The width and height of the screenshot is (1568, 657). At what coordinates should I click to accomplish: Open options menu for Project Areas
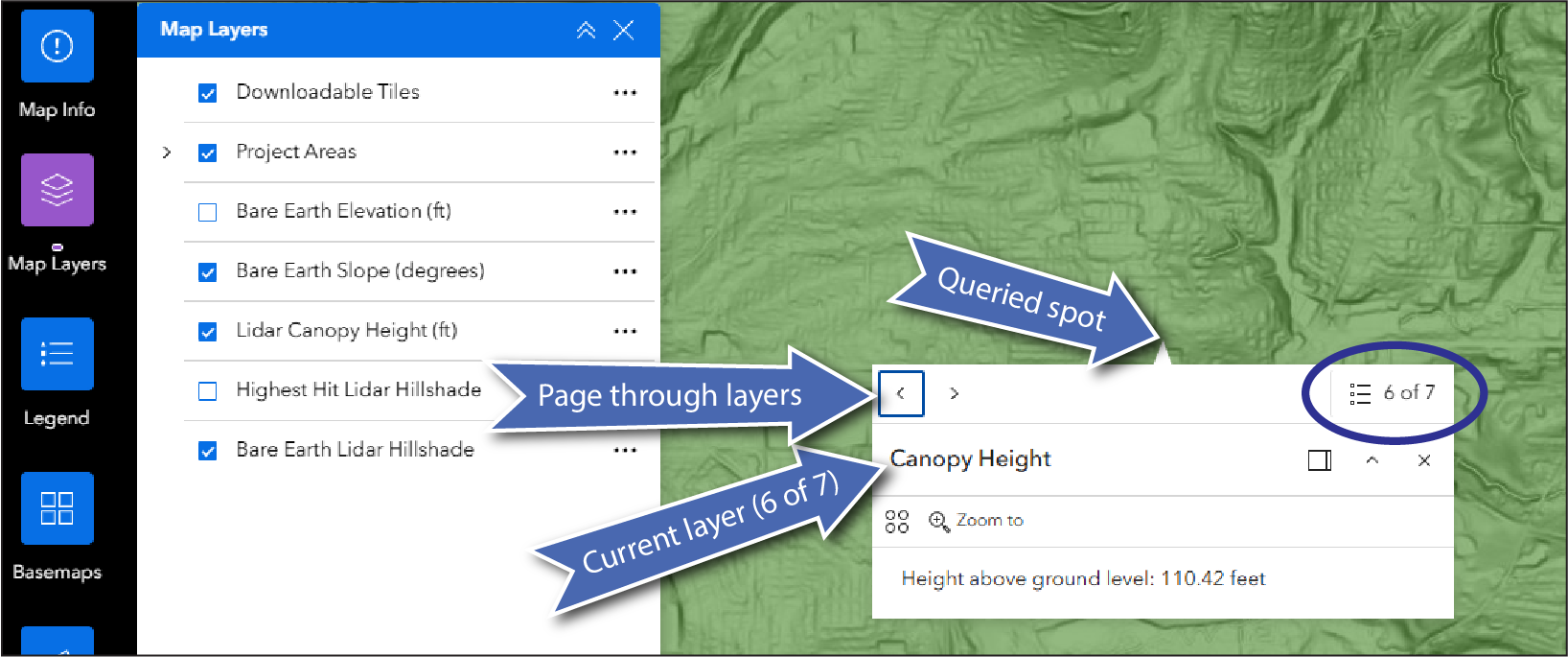625,153
